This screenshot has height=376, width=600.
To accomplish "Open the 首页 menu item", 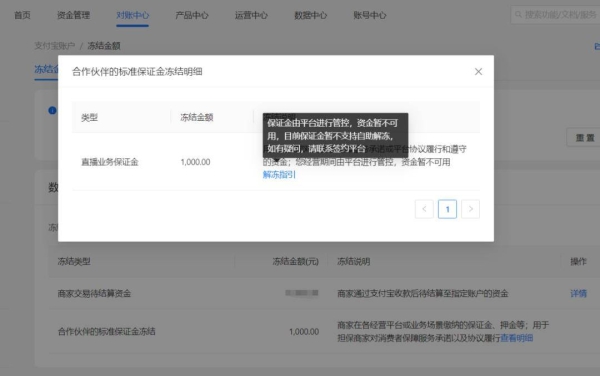I will coord(22,15).
